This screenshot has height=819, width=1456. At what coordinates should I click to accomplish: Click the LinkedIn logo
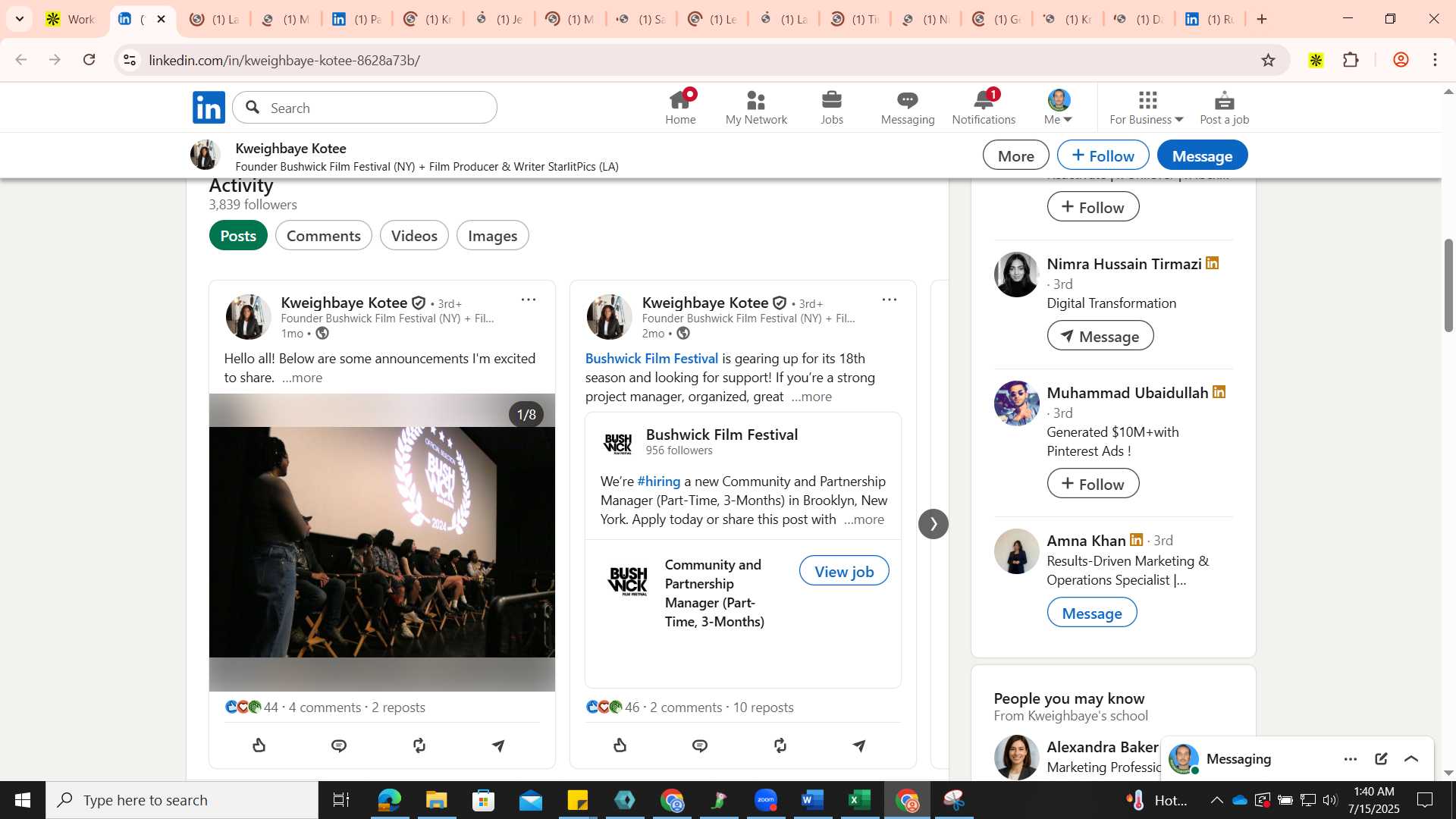209,108
